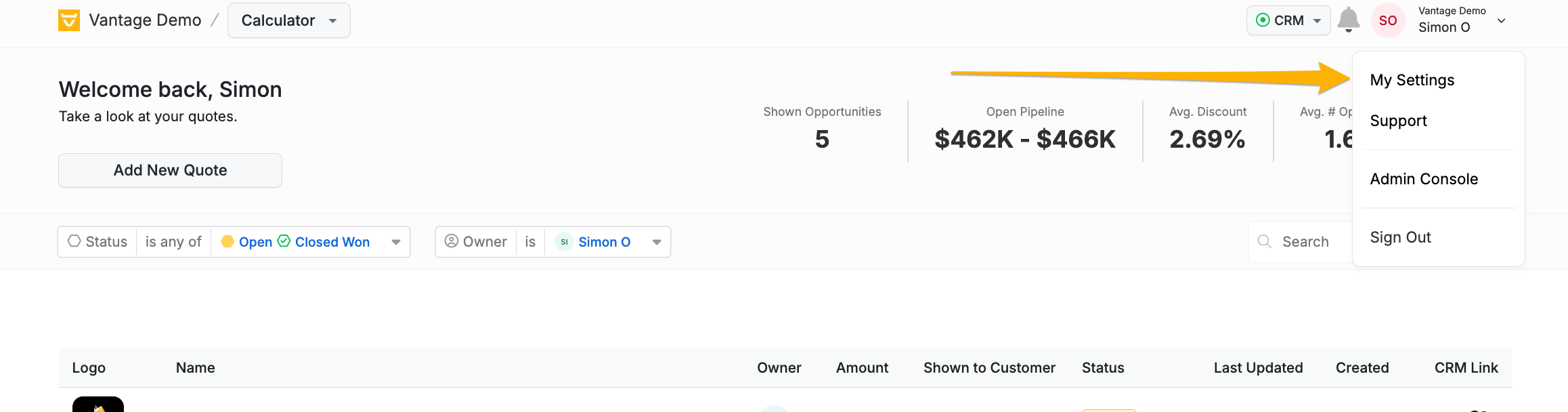Collapse the user menu chevron
Screen dimensions: 1568x412
1501,20
